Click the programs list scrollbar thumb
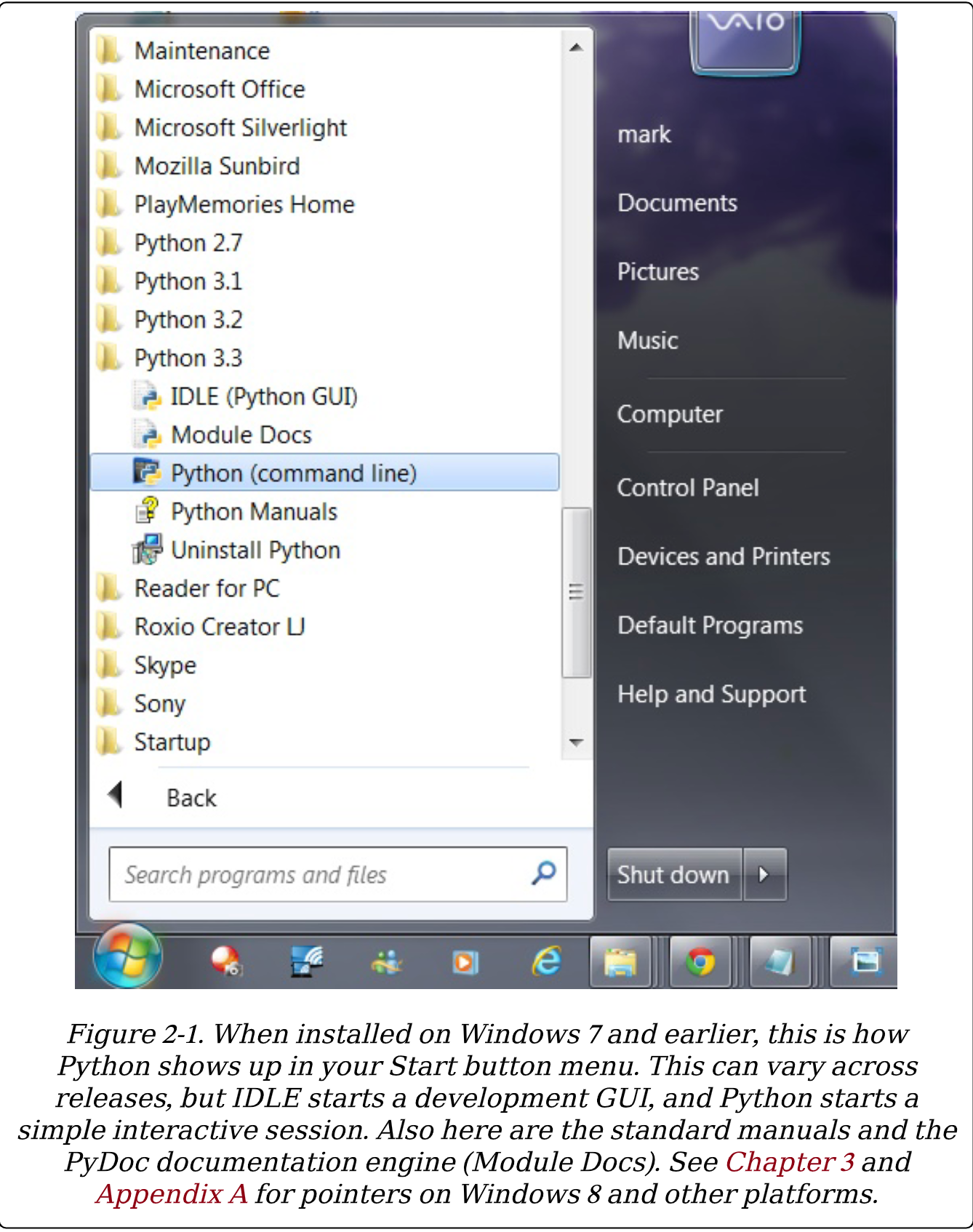 [576, 592]
